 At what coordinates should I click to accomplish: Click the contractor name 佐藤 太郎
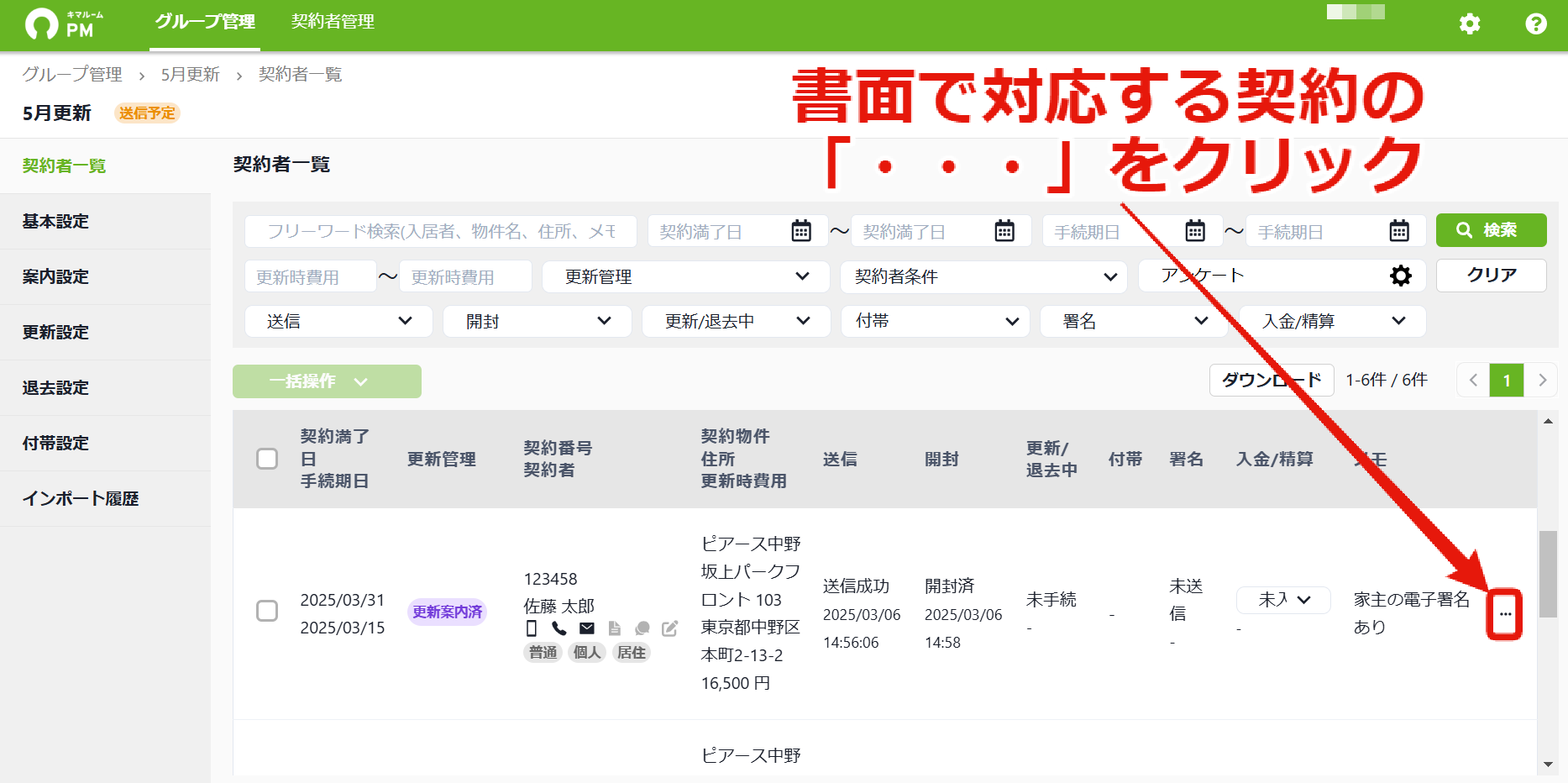coord(559,606)
